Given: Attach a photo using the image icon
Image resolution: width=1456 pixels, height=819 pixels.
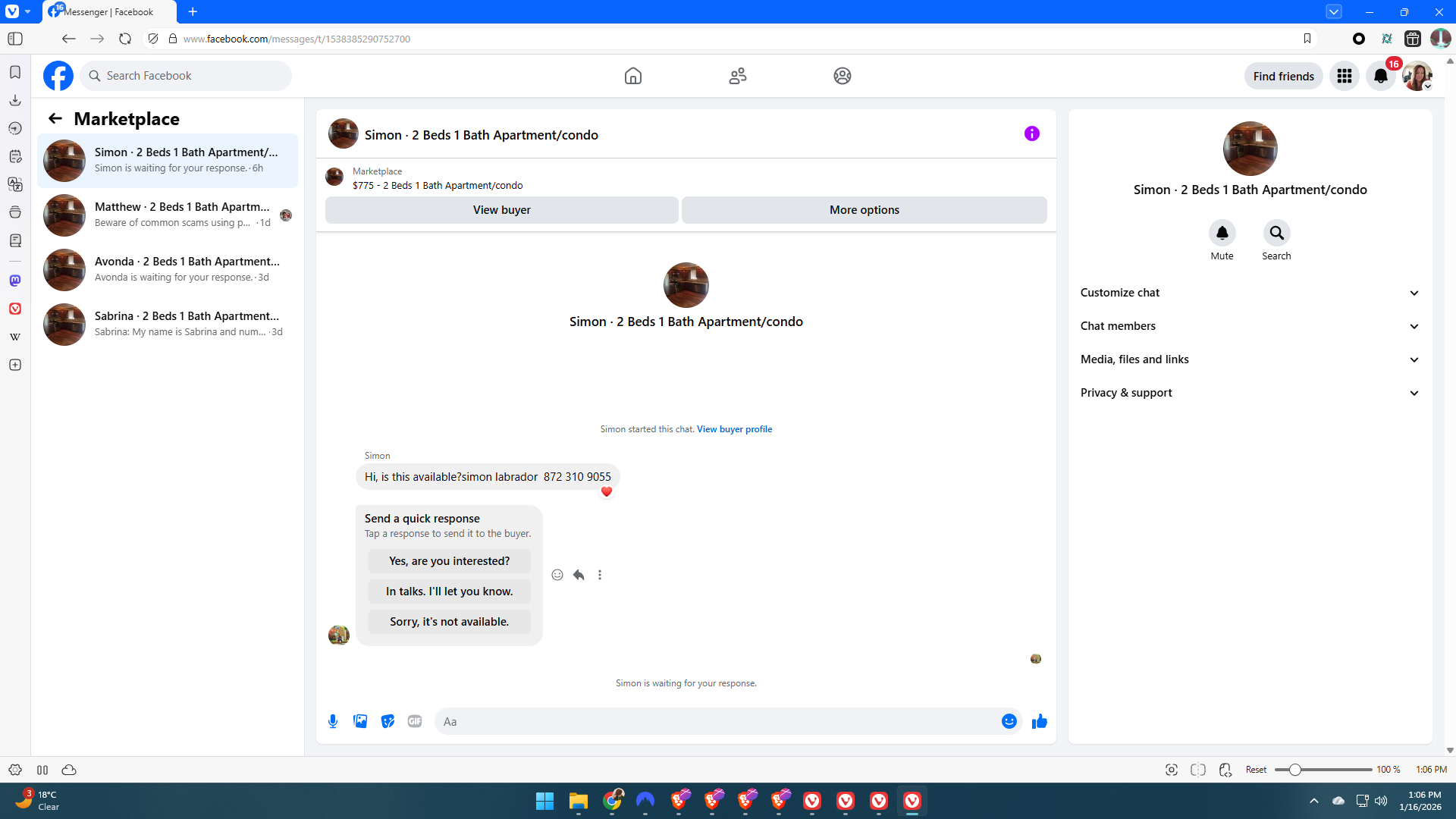Looking at the screenshot, I should (360, 721).
